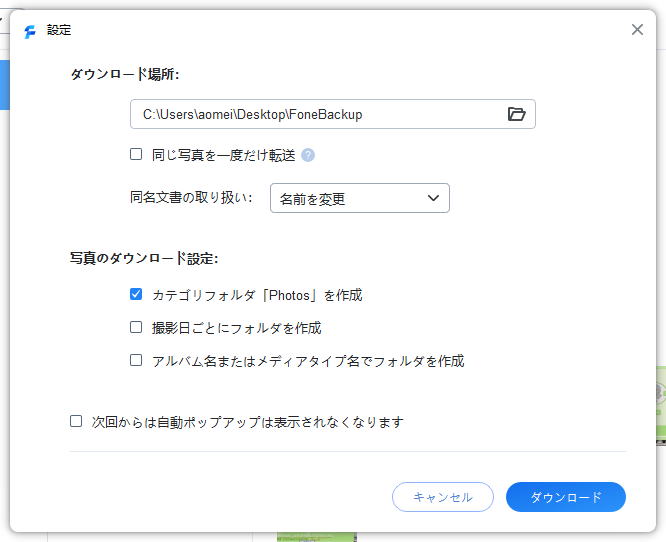Click the 設定 window title text
This screenshot has height=542, width=666.
[x=59, y=31]
